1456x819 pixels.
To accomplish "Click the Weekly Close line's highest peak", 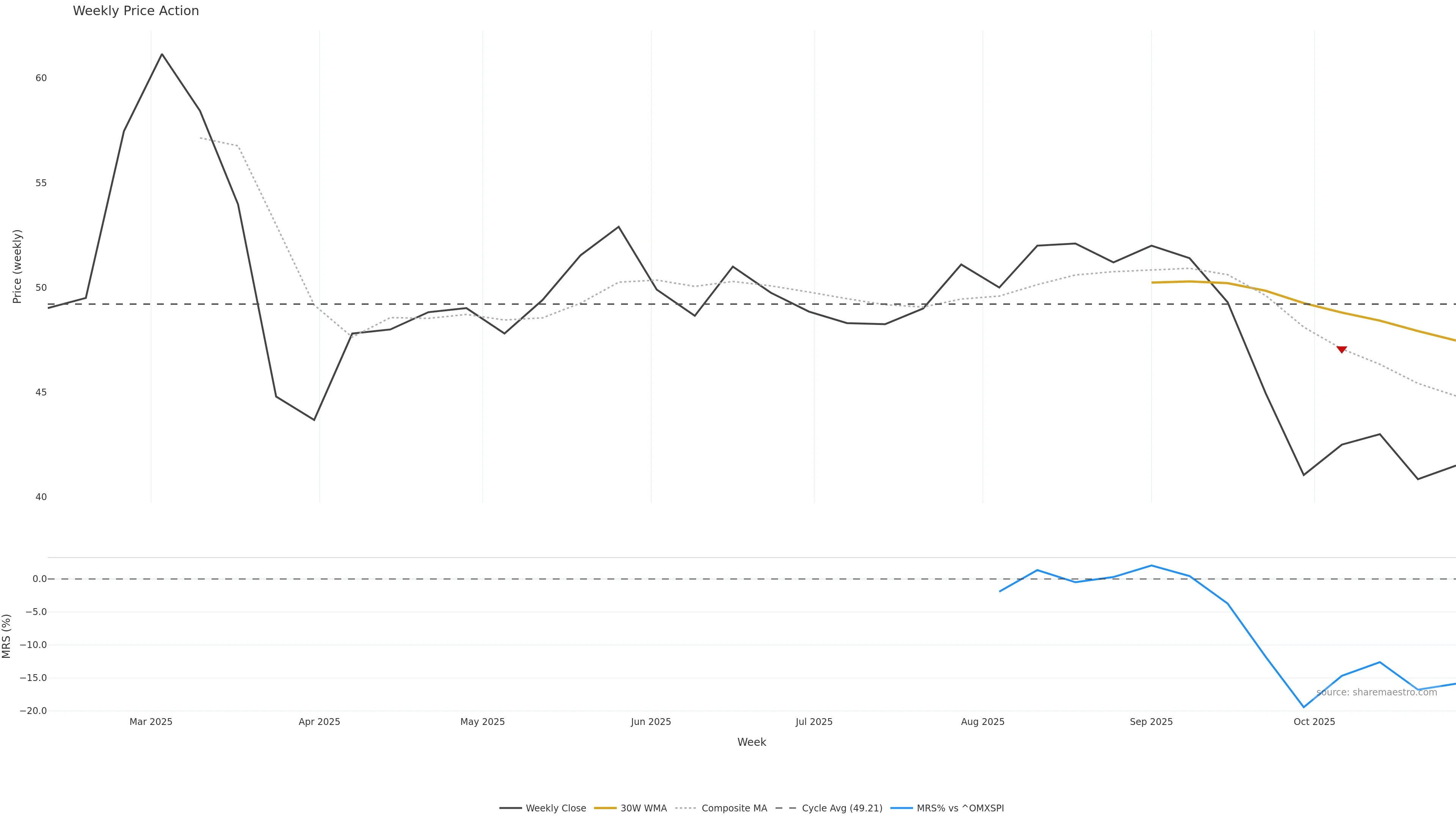I will [162, 54].
